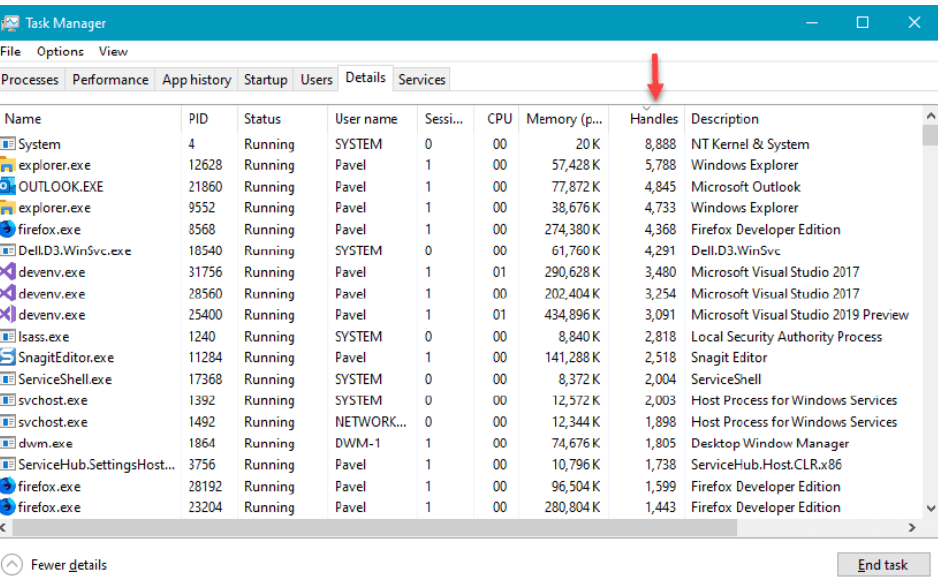
Task: Click the devenv.exe icon for PID 28560
Action: [7, 294]
